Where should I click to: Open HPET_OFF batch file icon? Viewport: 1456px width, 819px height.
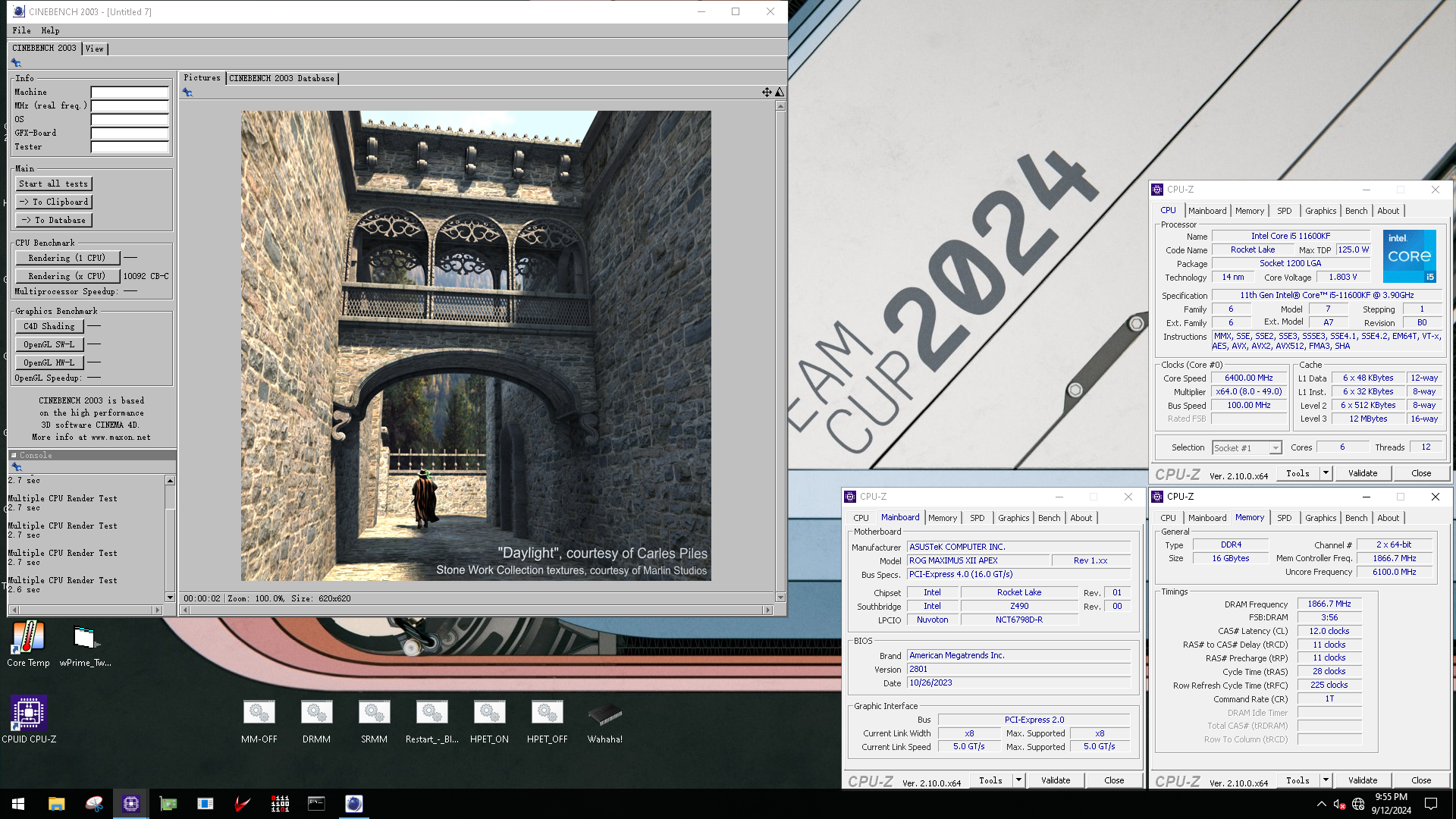[547, 721]
